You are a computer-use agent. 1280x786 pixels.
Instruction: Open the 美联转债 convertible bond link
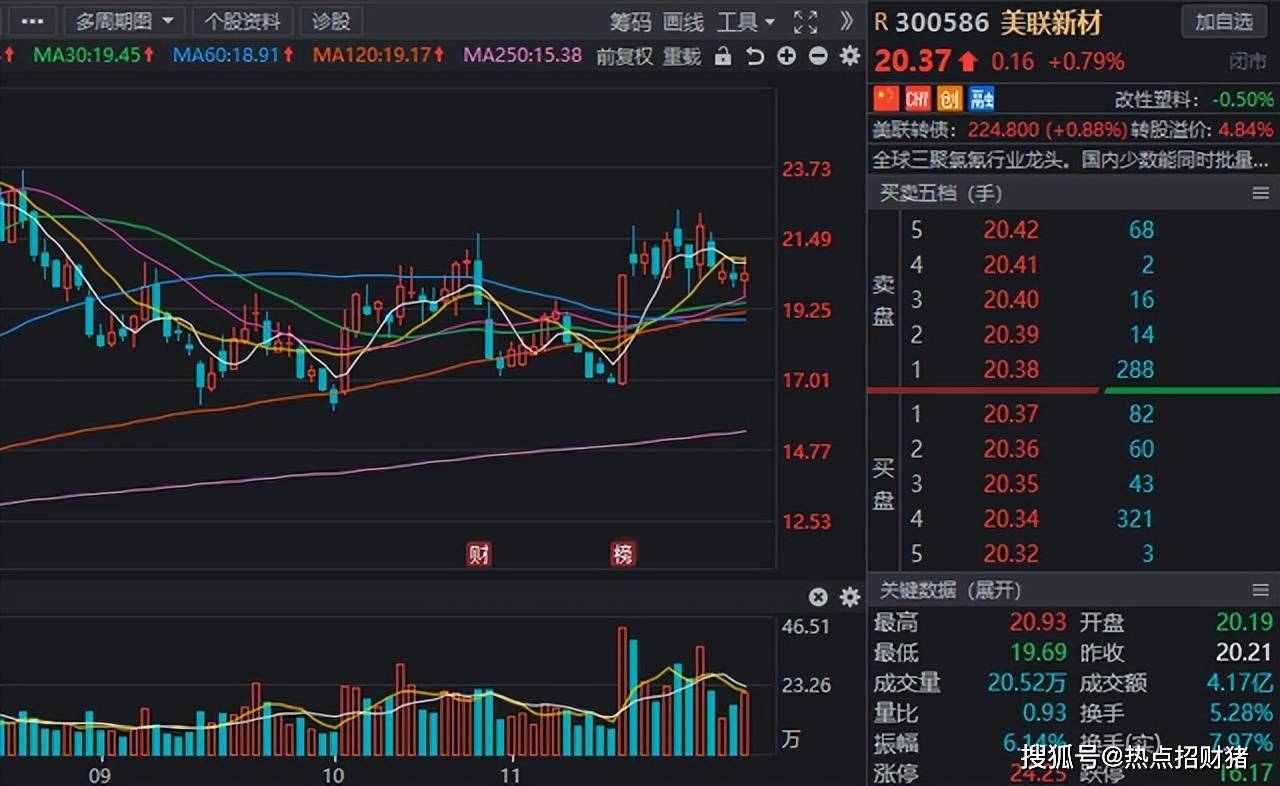[914, 130]
